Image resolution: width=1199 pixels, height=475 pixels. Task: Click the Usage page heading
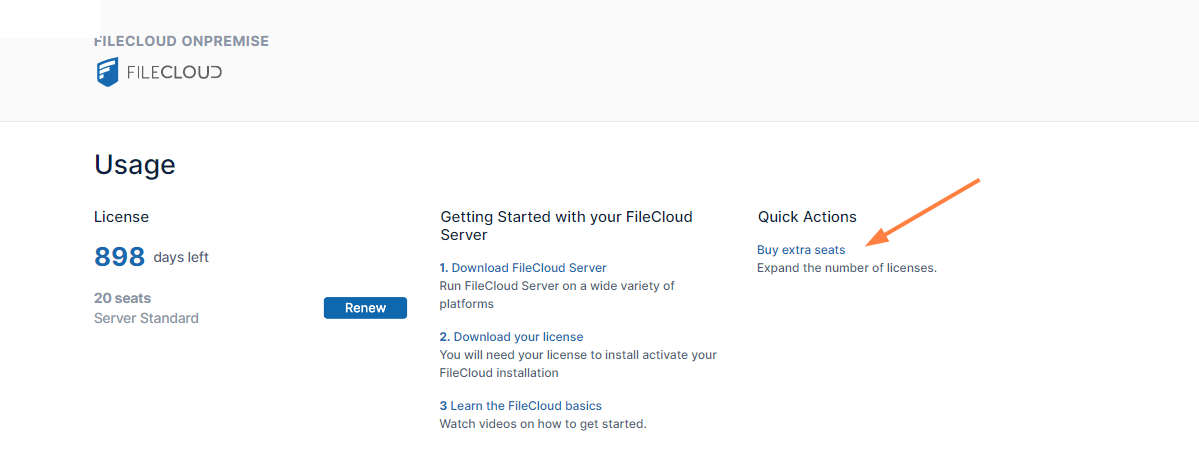(x=135, y=165)
